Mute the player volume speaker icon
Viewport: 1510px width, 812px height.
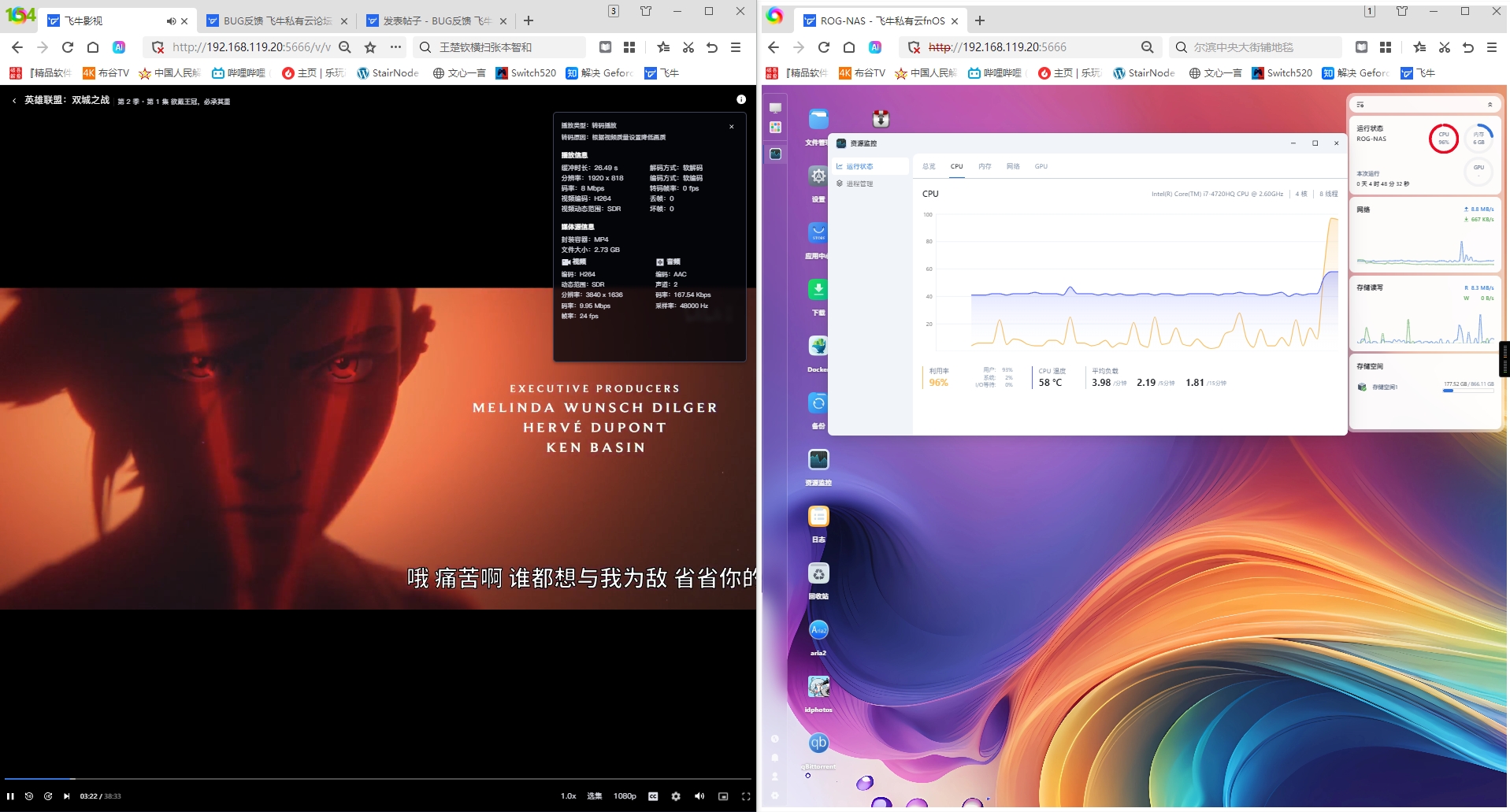(699, 796)
